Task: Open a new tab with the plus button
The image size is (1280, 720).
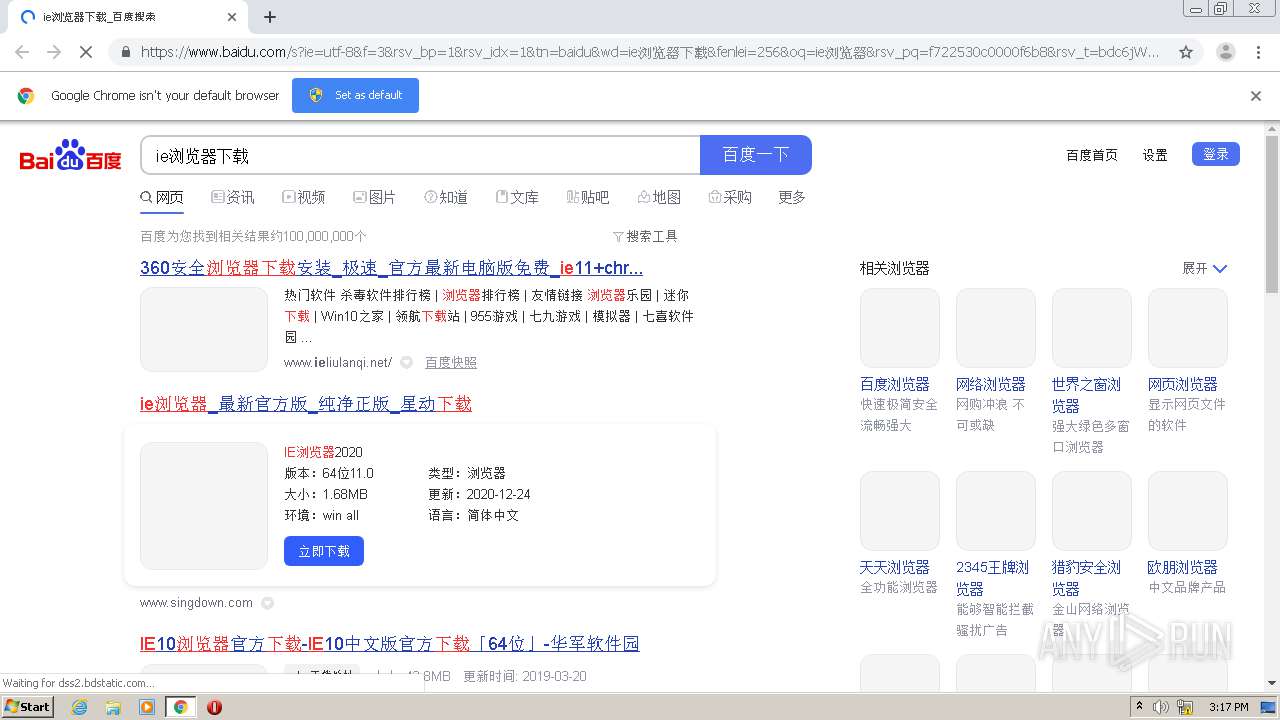Action: click(270, 17)
